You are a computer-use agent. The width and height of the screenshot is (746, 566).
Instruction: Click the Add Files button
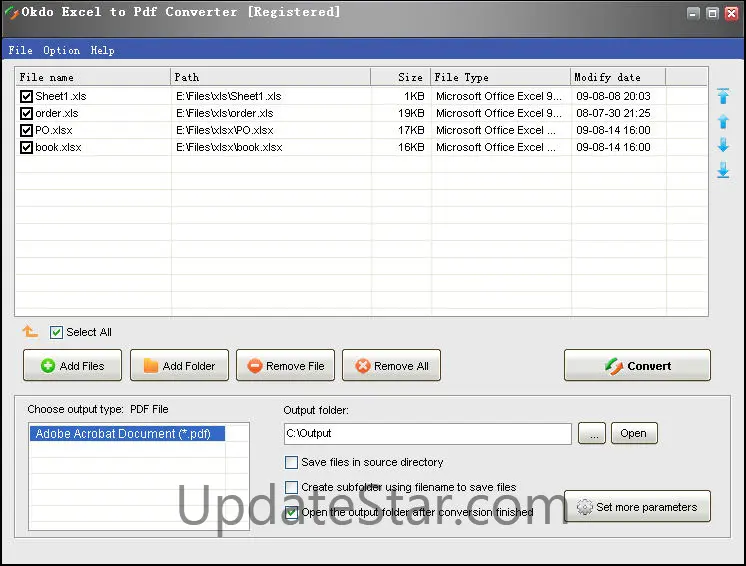tap(72, 365)
